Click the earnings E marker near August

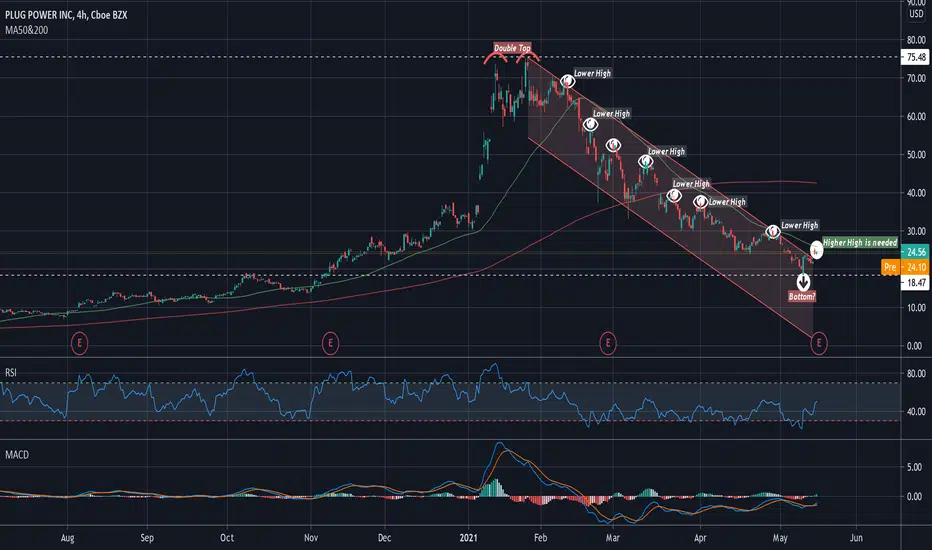tap(79, 343)
